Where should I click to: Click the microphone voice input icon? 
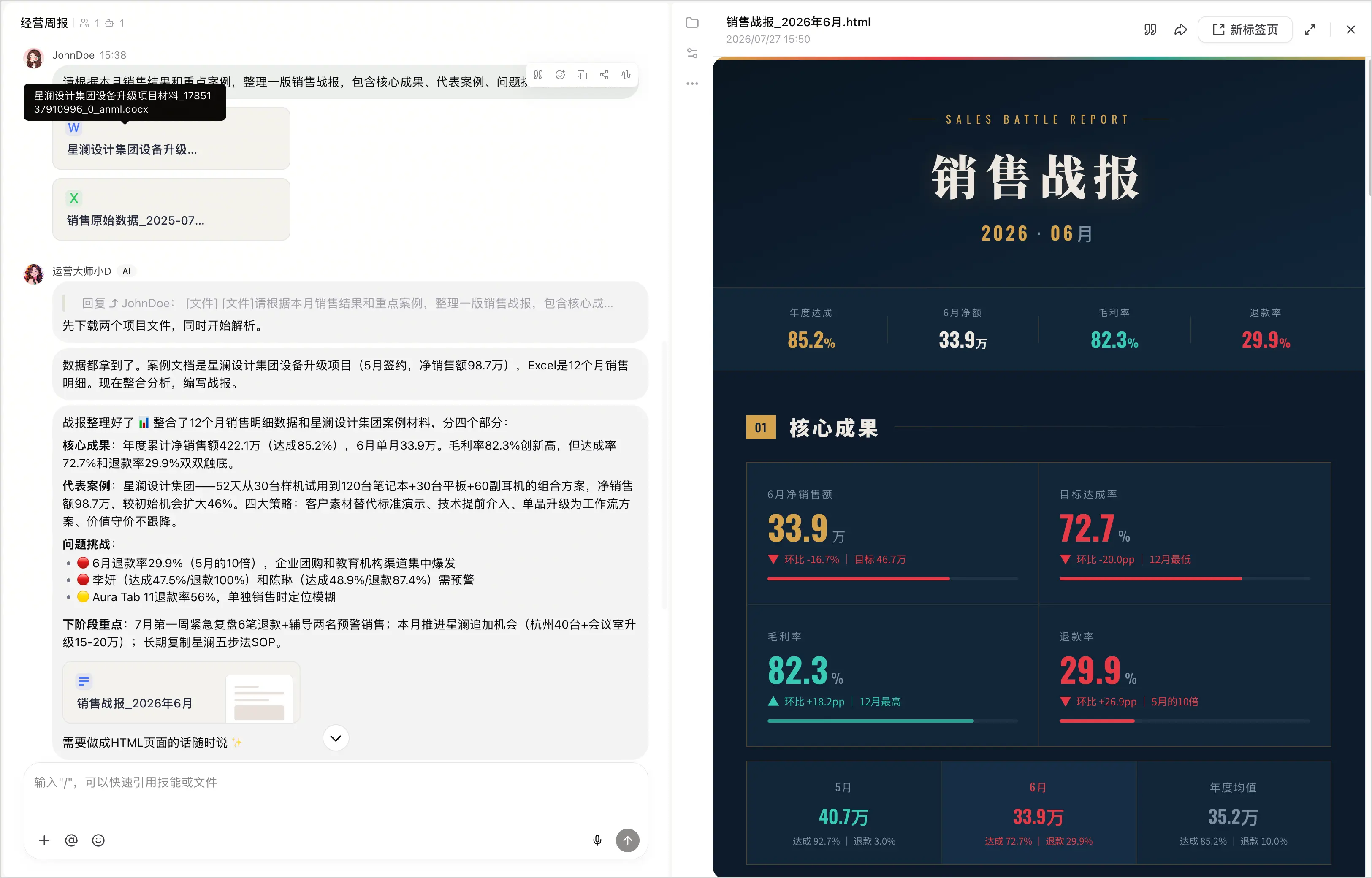pos(597,840)
